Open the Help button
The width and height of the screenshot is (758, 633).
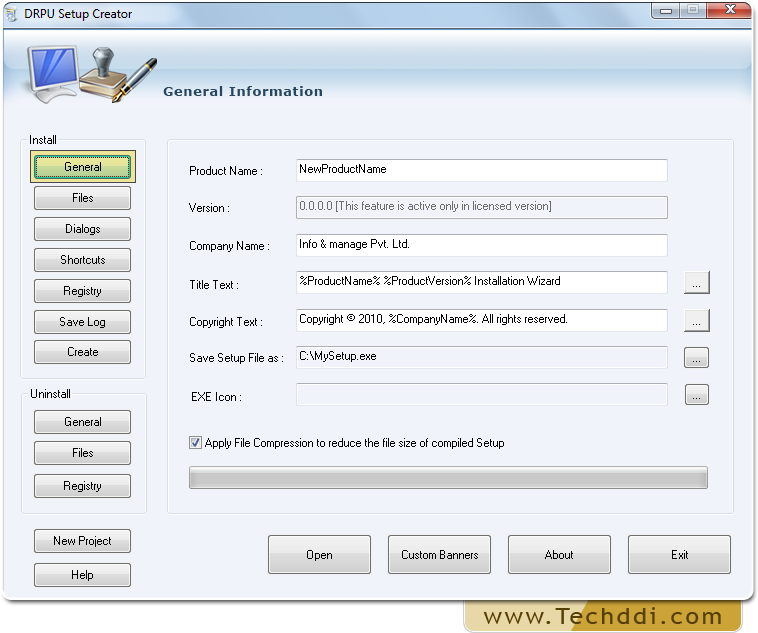[82, 574]
